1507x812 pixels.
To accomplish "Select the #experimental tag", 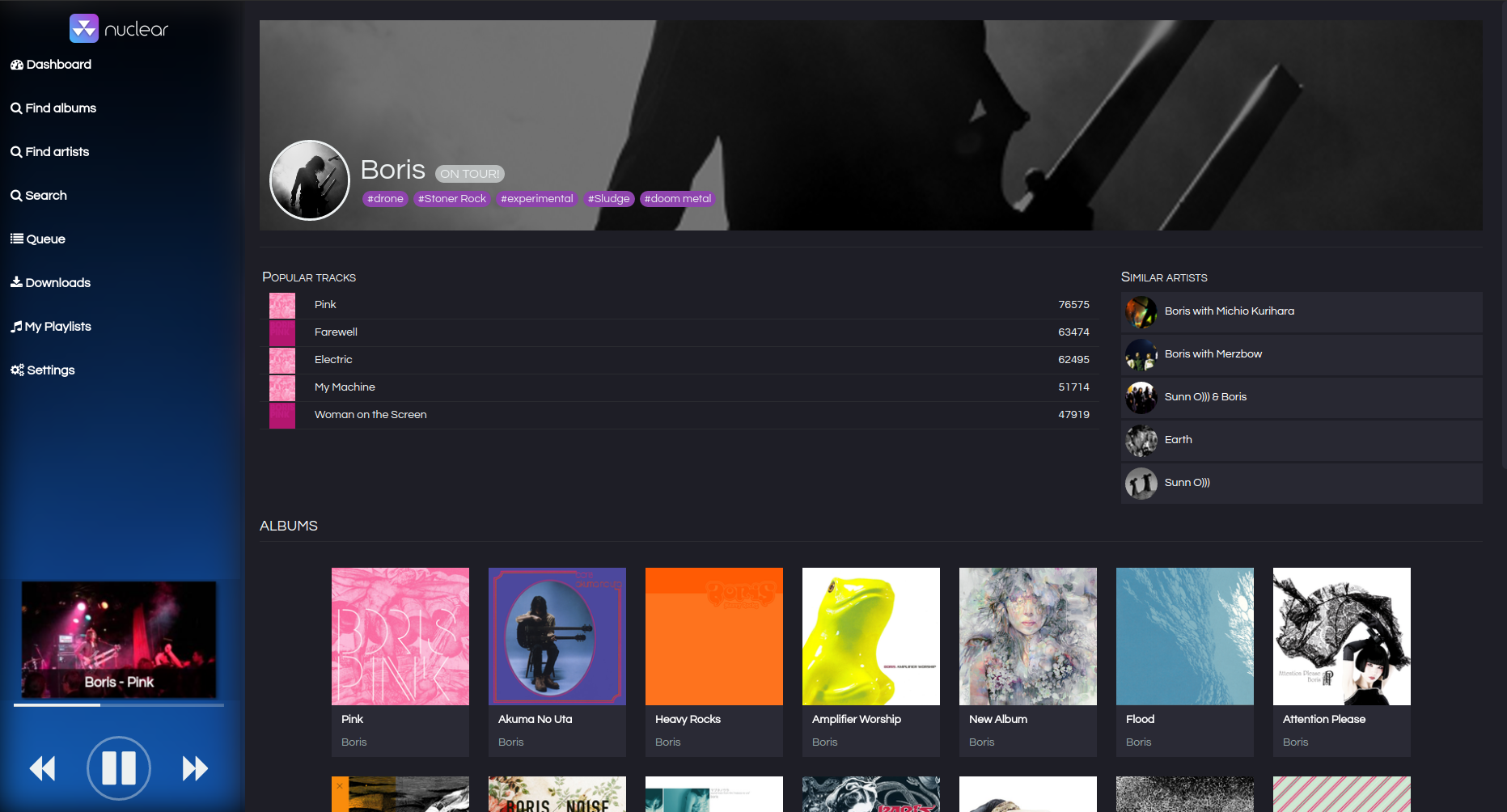I will pyautogui.click(x=536, y=199).
